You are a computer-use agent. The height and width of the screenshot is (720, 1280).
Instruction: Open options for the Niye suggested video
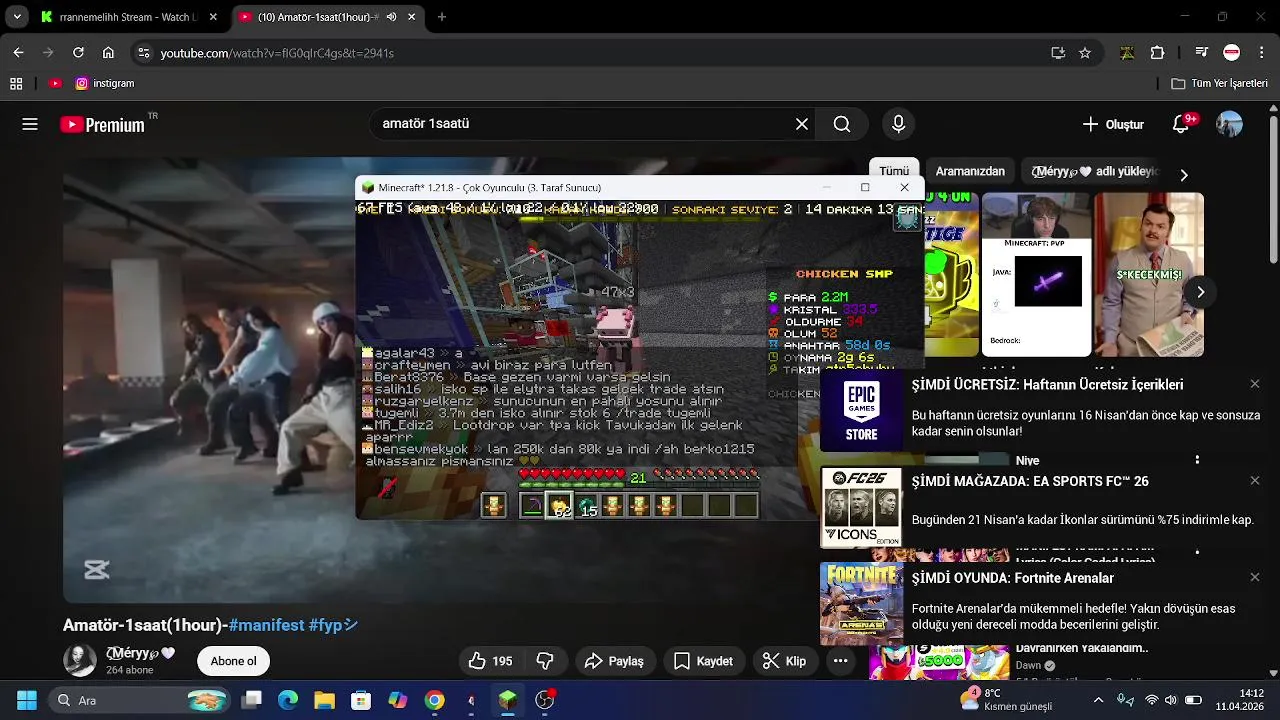(1197, 460)
